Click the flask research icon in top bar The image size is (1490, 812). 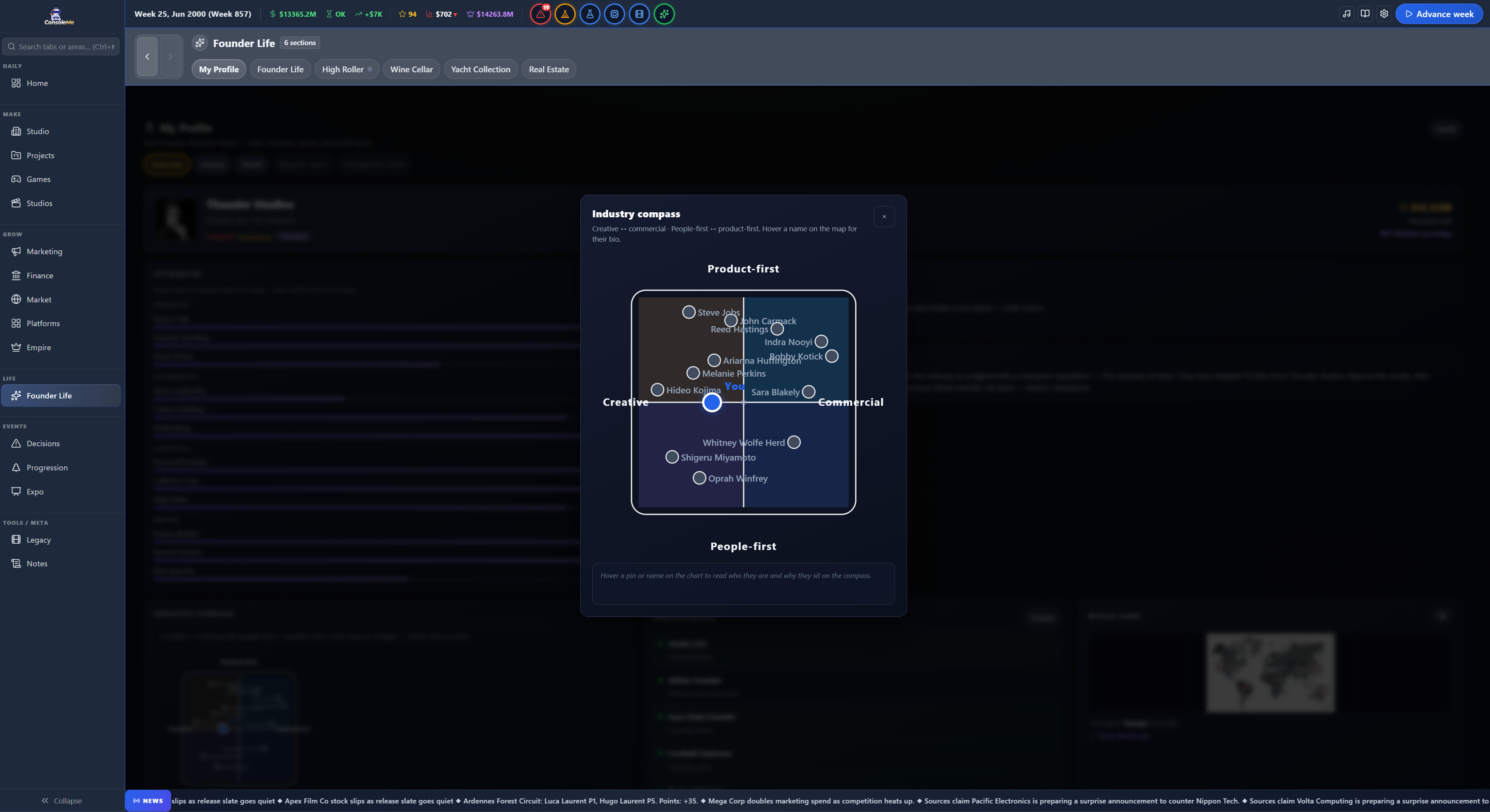tap(590, 14)
